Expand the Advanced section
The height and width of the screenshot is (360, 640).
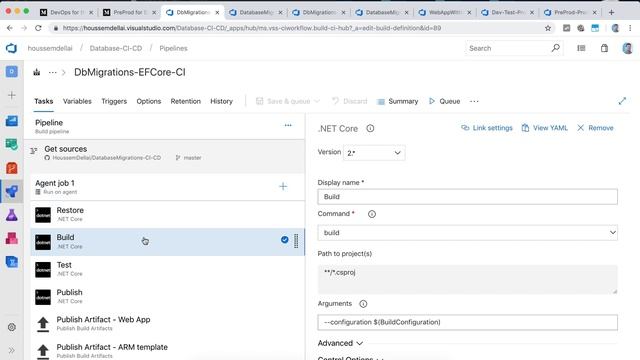(340, 343)
